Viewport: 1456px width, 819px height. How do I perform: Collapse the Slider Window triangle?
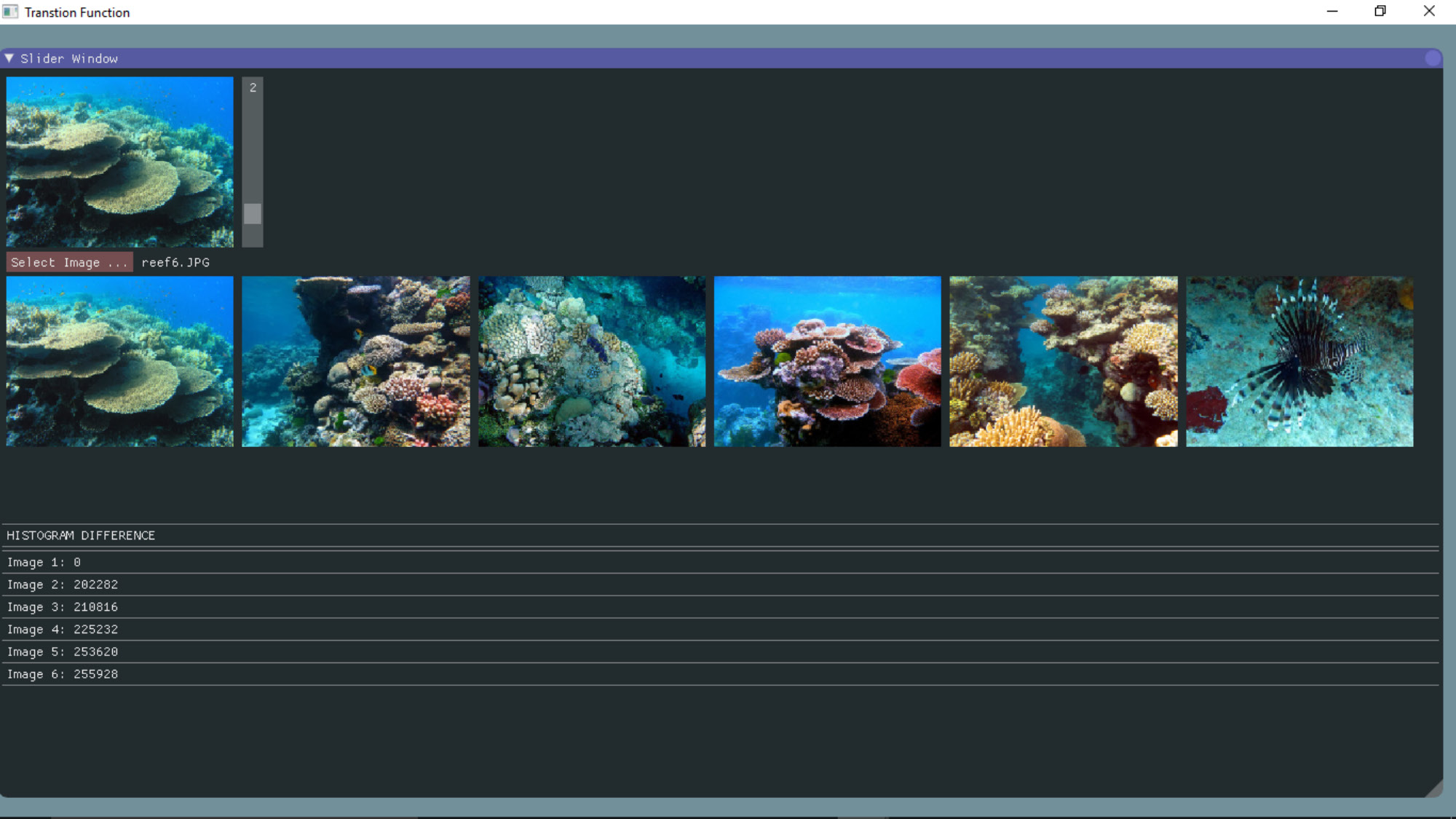(x=9, y=58)
